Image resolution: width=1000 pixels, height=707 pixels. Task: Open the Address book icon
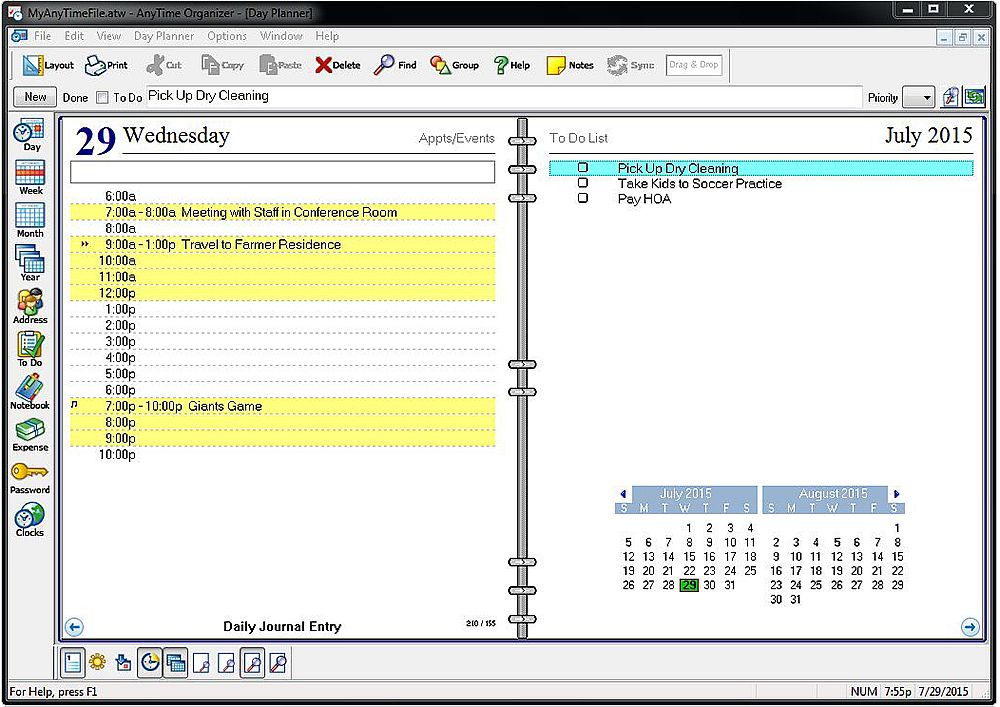[x=30, y=305]
